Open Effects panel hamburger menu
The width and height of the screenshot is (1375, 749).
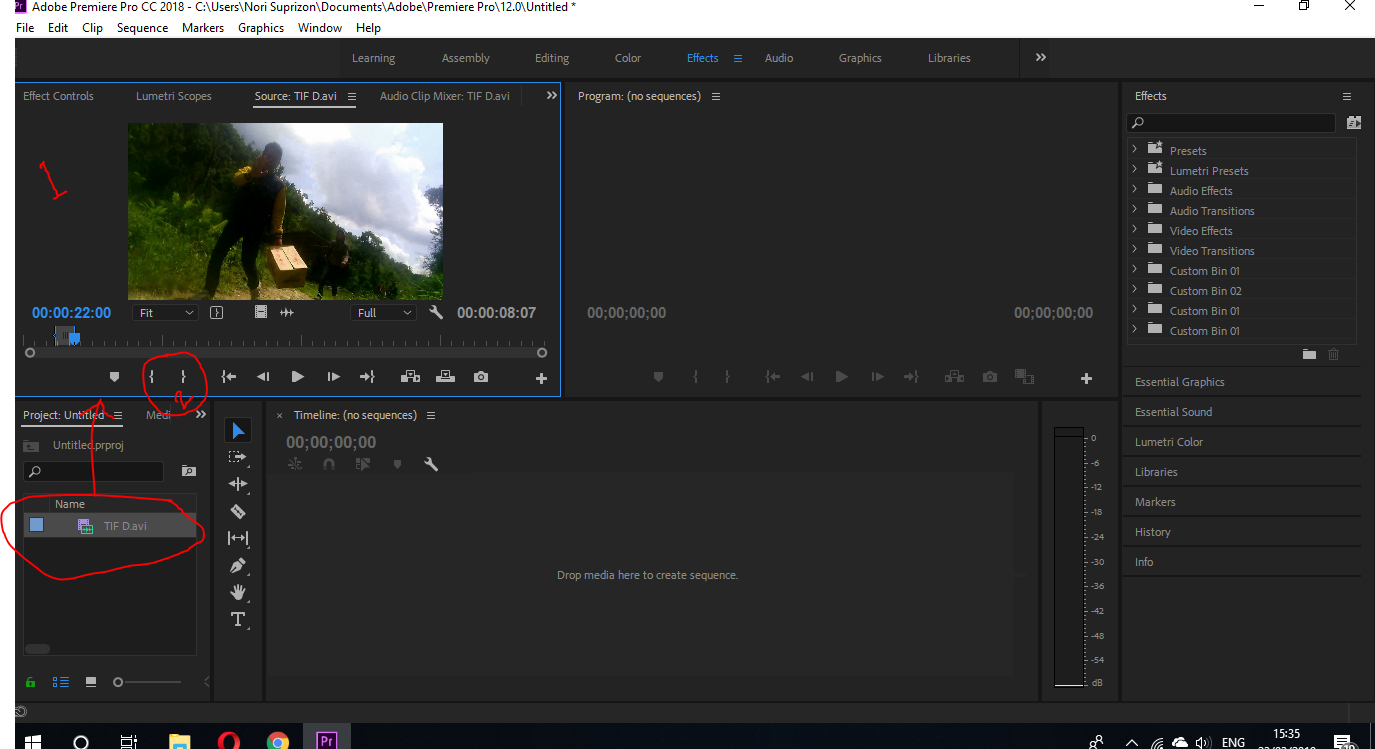tap(1347, 96)
